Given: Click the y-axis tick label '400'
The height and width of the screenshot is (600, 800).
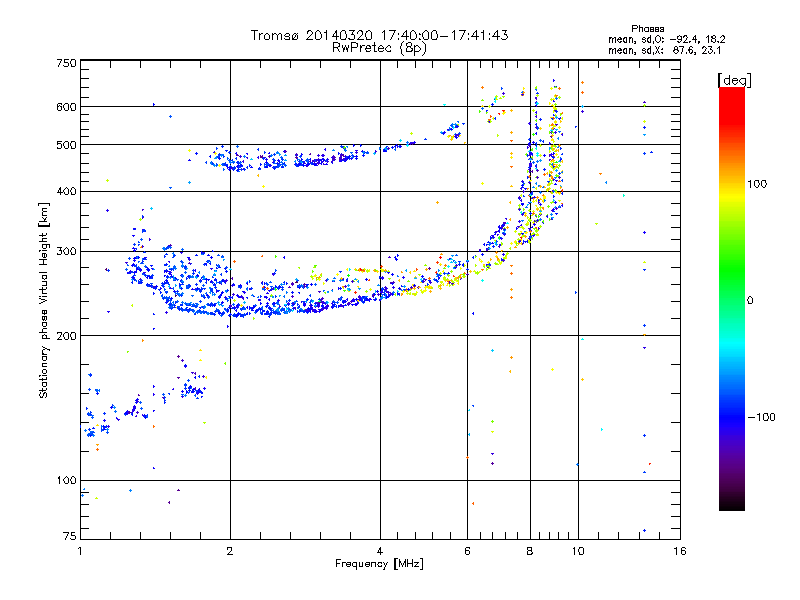Looking at the screenshot, I should click(66, 192).
